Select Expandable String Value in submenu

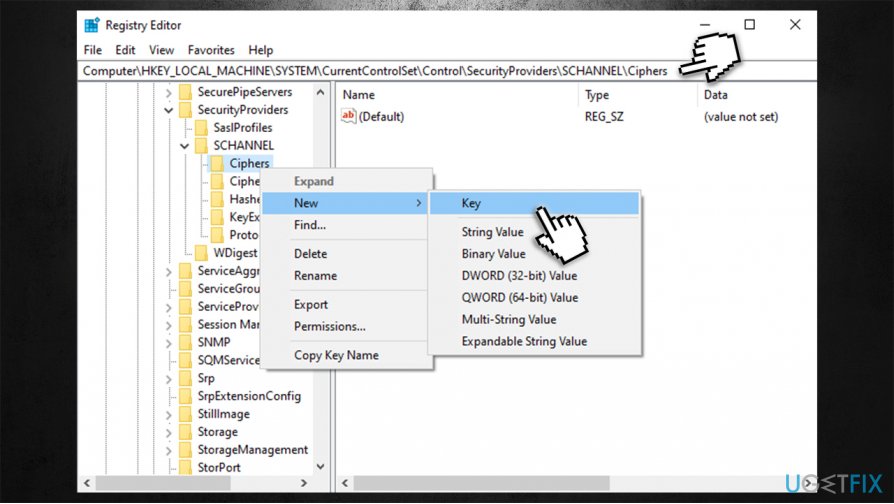pos(534,342)
